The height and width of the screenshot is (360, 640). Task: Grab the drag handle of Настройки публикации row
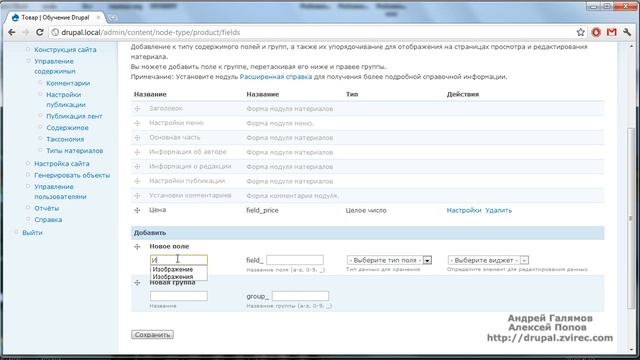coord(137,181)
